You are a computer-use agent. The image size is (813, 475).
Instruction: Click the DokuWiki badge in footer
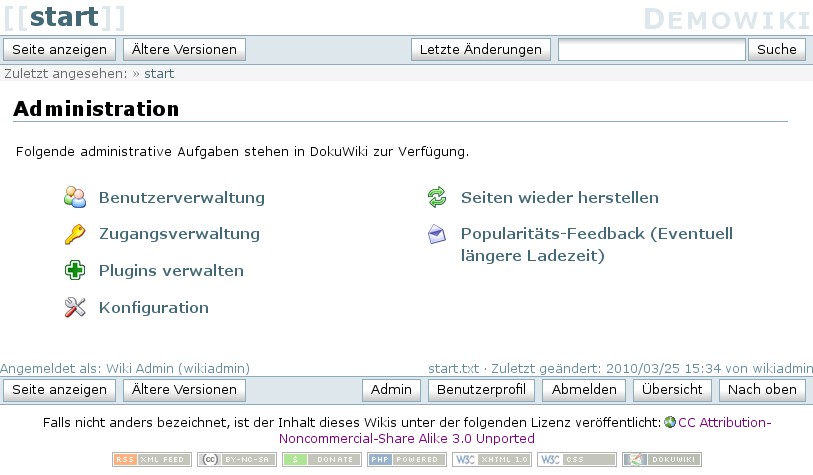click(x=662, y=459)
